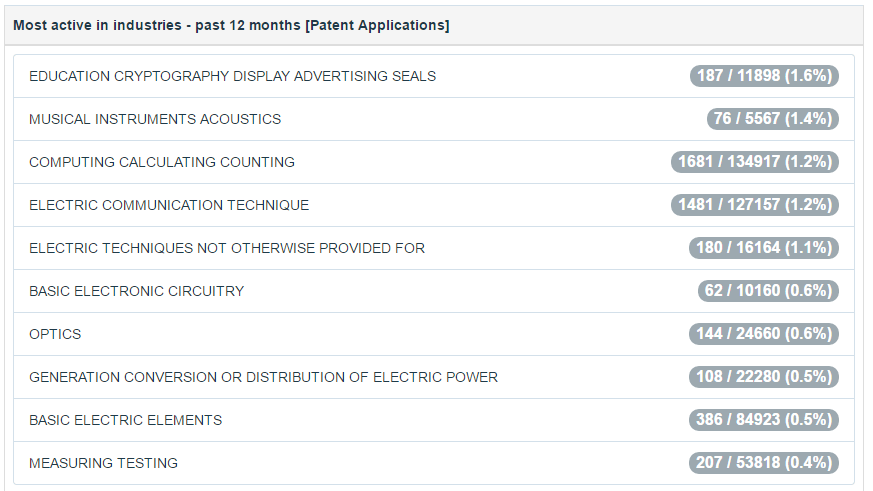Click the 207 / 53818 (0.4%) badge
873x491 pixels.
pos(764,463)
